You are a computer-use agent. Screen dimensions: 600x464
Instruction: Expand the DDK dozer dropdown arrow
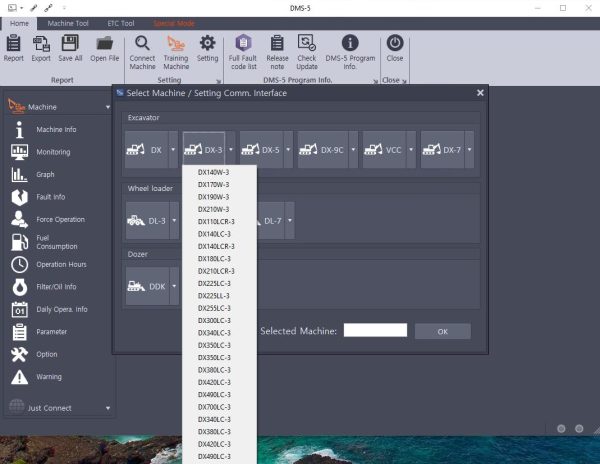[174, 287]
